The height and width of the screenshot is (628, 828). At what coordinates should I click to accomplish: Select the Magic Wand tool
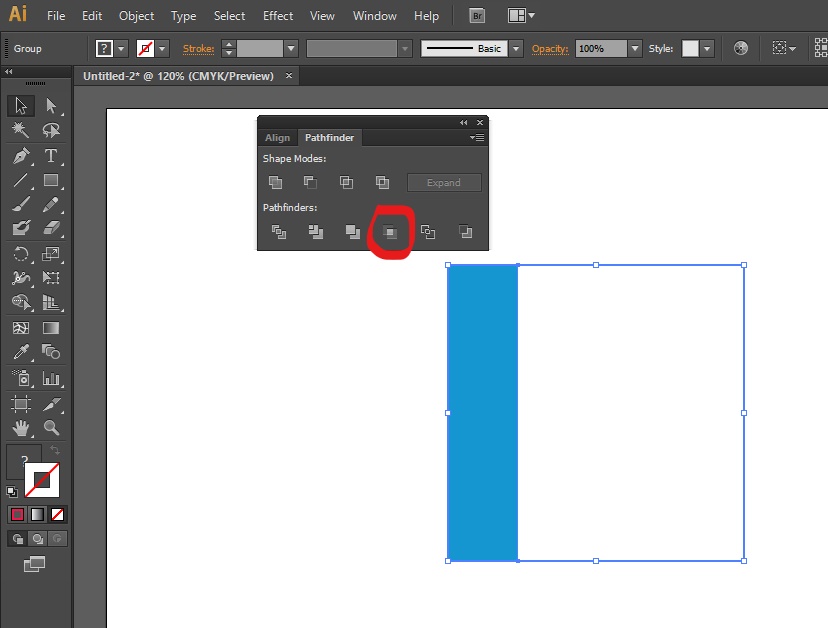point(20,131)
